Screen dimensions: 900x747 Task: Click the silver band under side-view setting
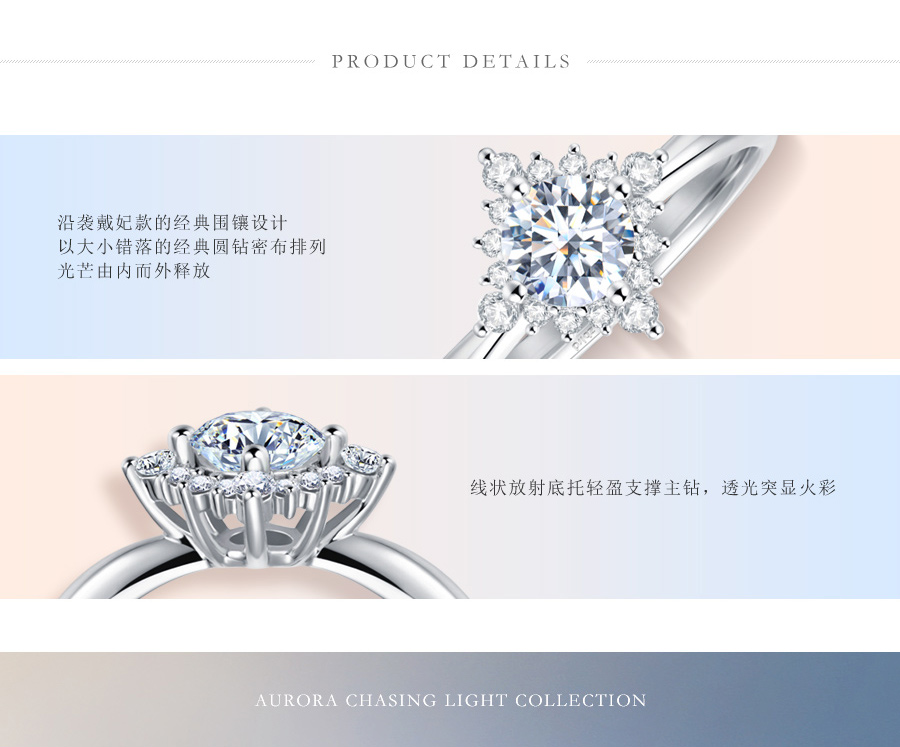point(264,568)
